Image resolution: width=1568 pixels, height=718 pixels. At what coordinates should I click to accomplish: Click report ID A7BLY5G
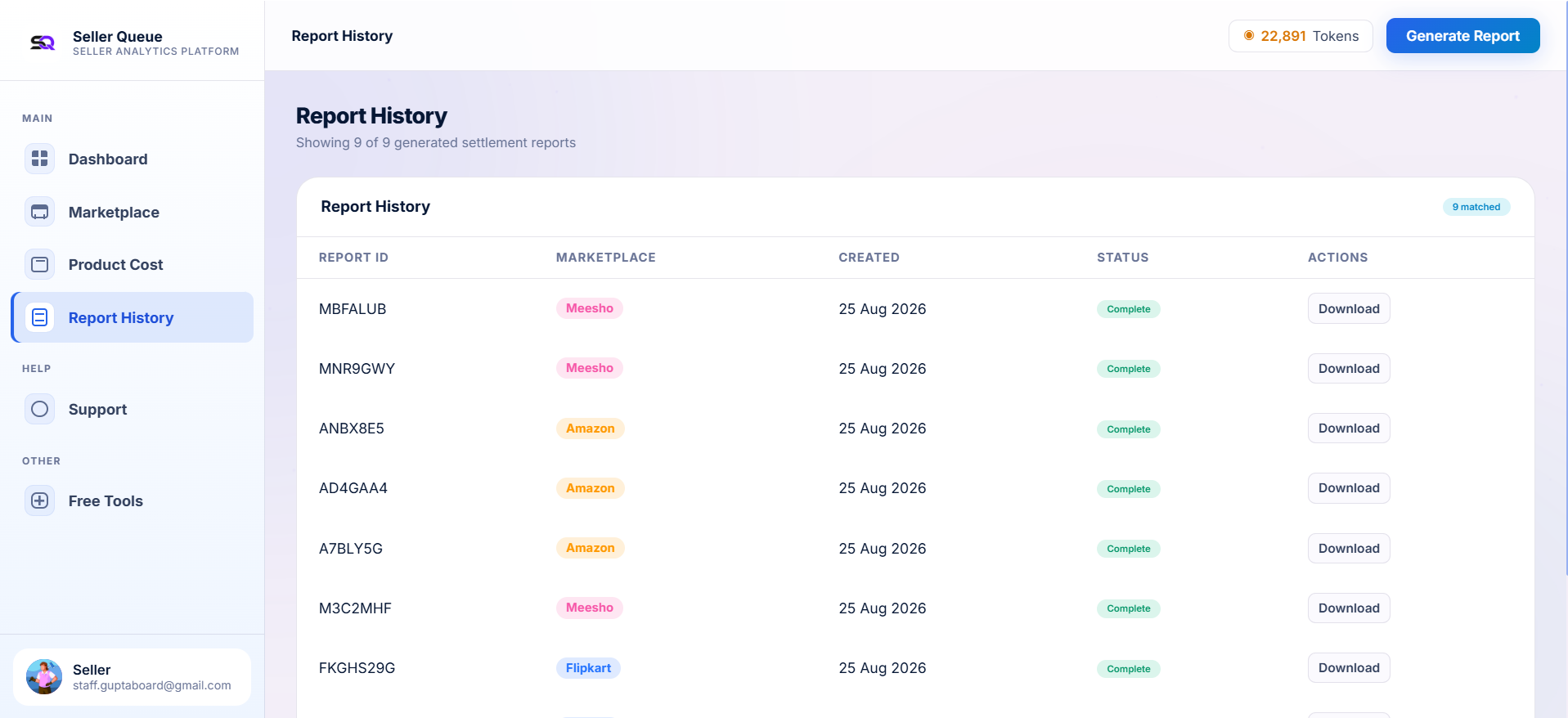tap(351, 549)
